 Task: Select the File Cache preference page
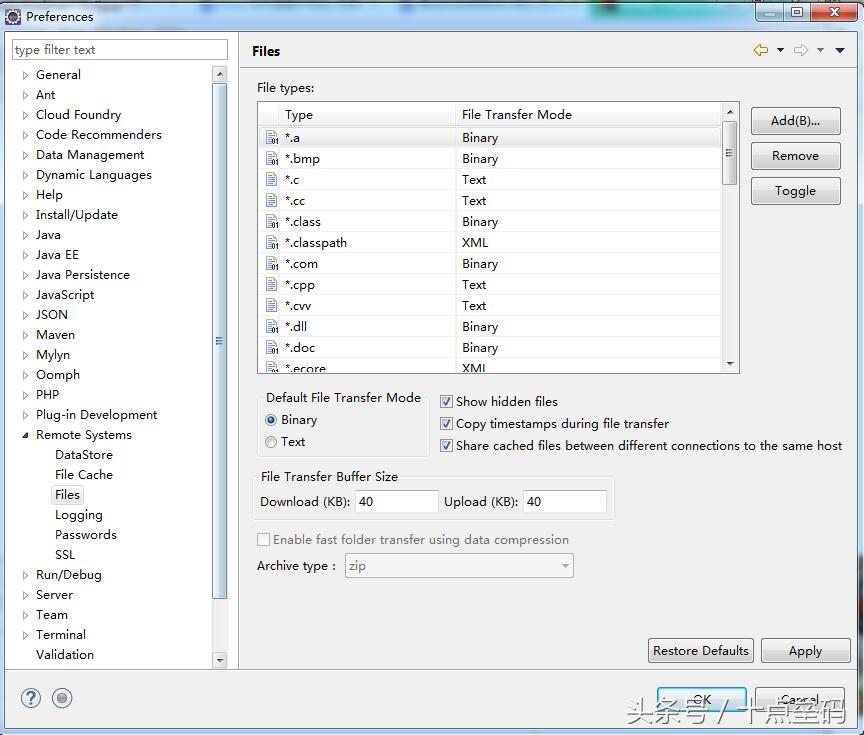pyautogui.click(x=83, y=475)
